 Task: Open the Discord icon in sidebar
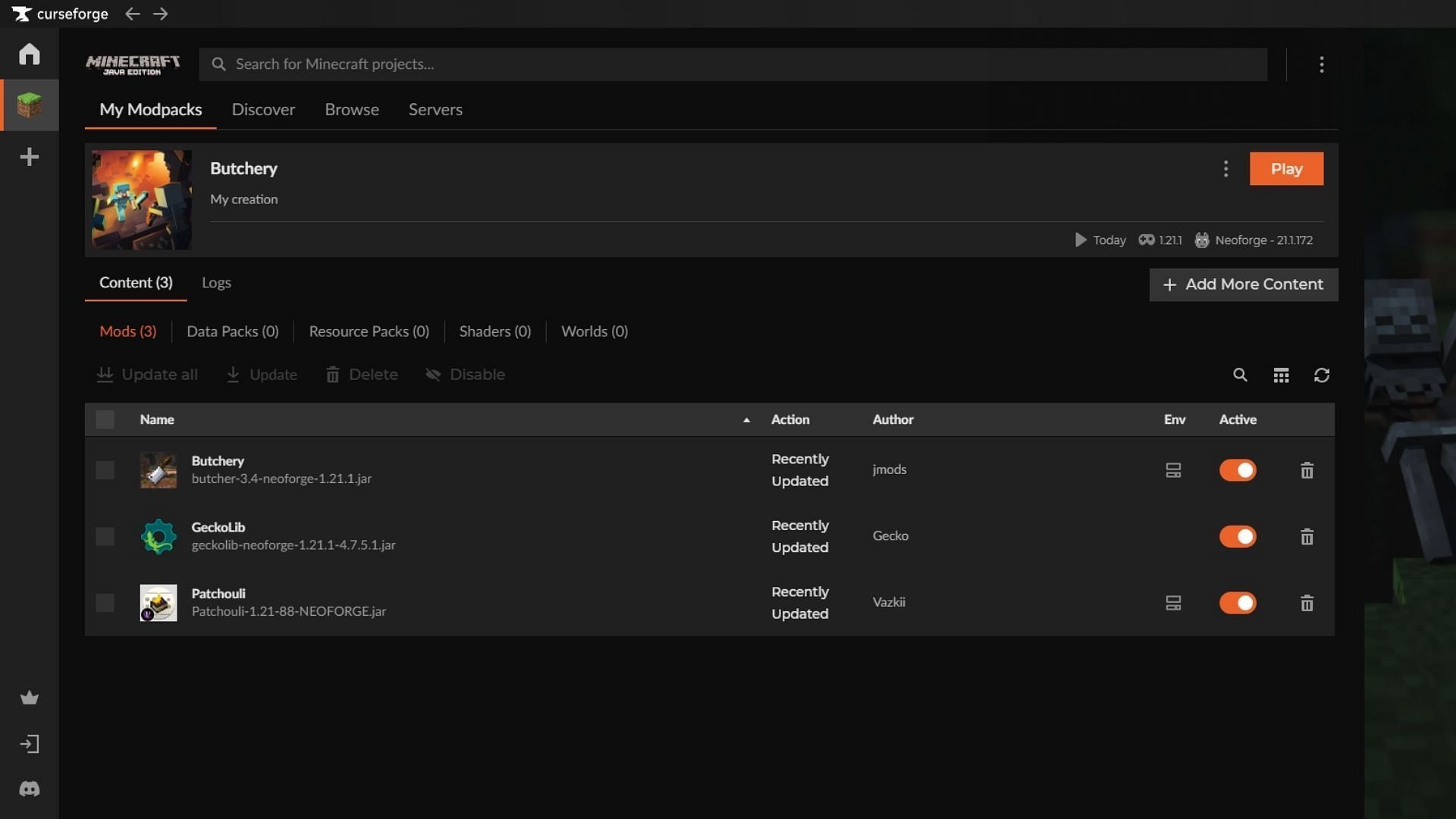tap(29, 789)
